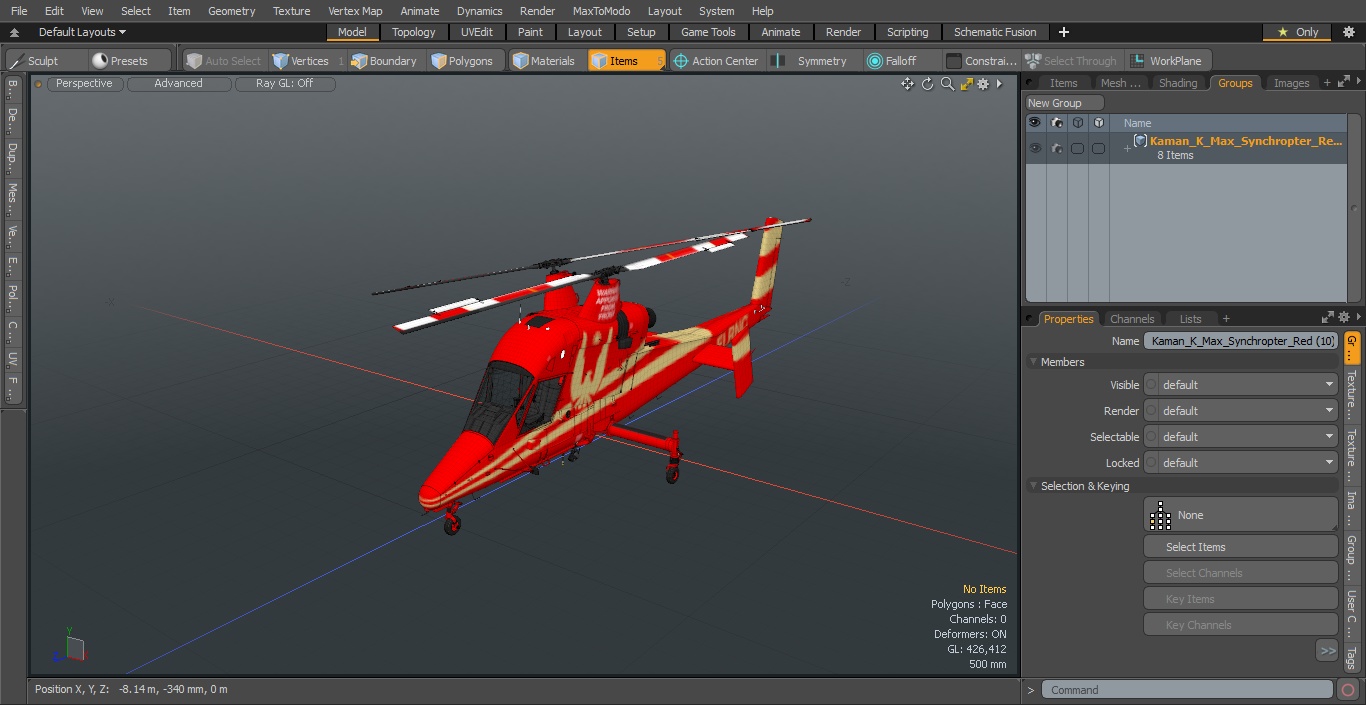The image size is (1366, 705).
Task: Click the eye column header in Groups
Action: coord(1034,123)
